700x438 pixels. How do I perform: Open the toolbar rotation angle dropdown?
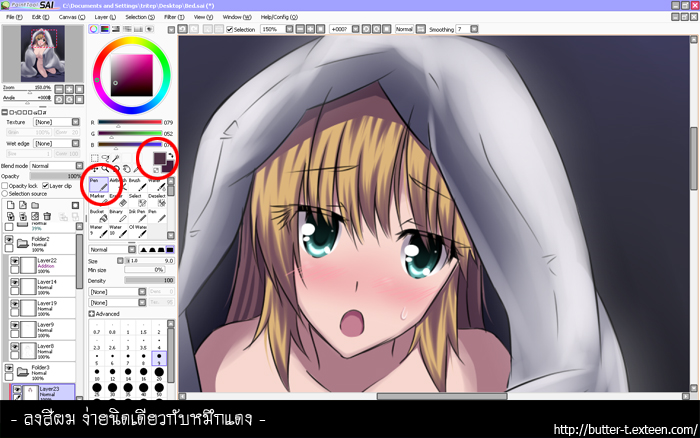point(355,29)
